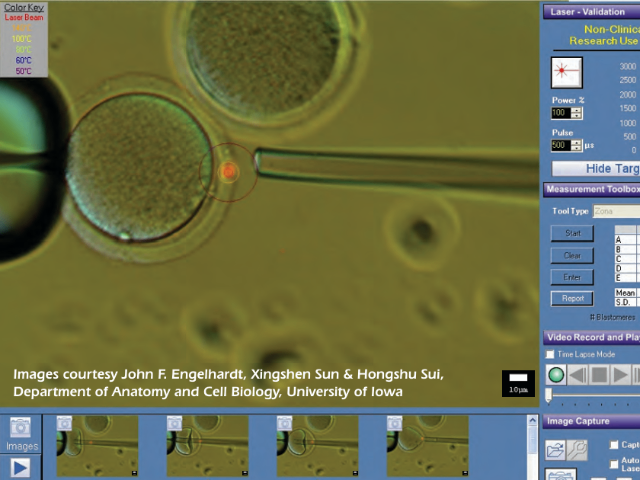Open fourth captured image thumbnail
Screen dimensions: 640x480
point(428,446)
